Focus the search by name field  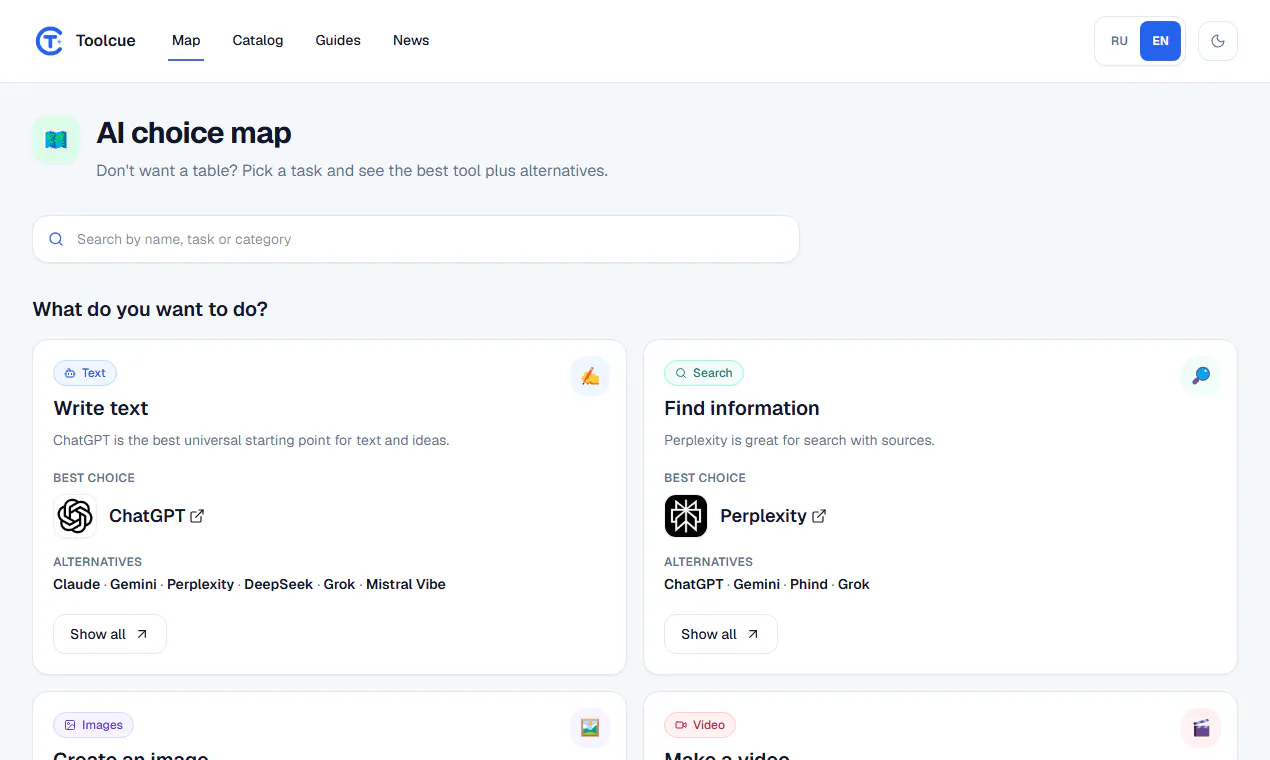point(416,239)
